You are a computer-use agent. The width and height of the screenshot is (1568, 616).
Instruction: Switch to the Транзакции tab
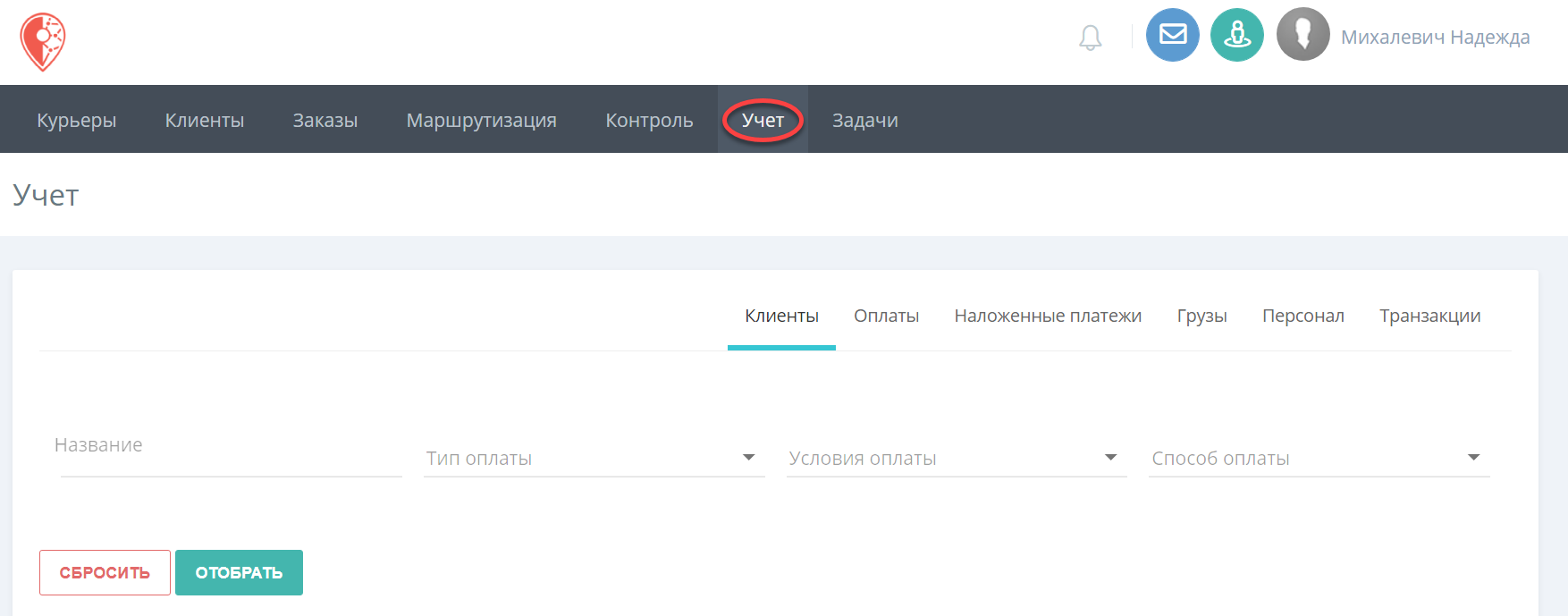click(x=1429, y=316)
